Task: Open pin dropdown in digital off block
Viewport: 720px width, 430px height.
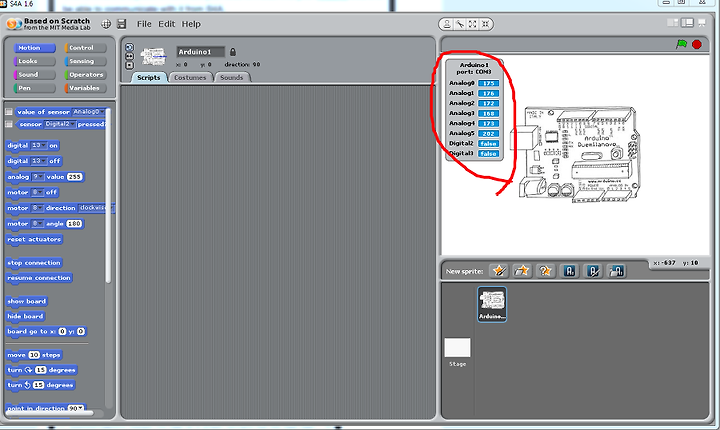Action: (x=39, y=161)
